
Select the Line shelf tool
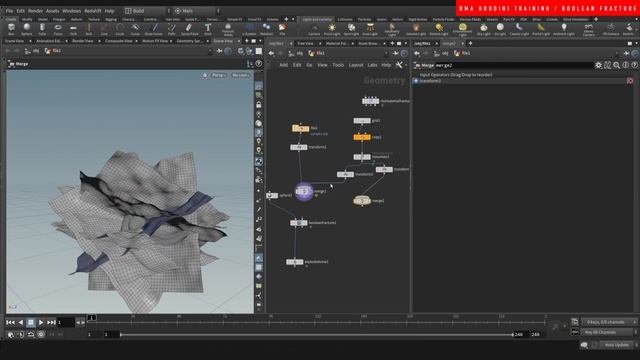[x=104, y=29]
